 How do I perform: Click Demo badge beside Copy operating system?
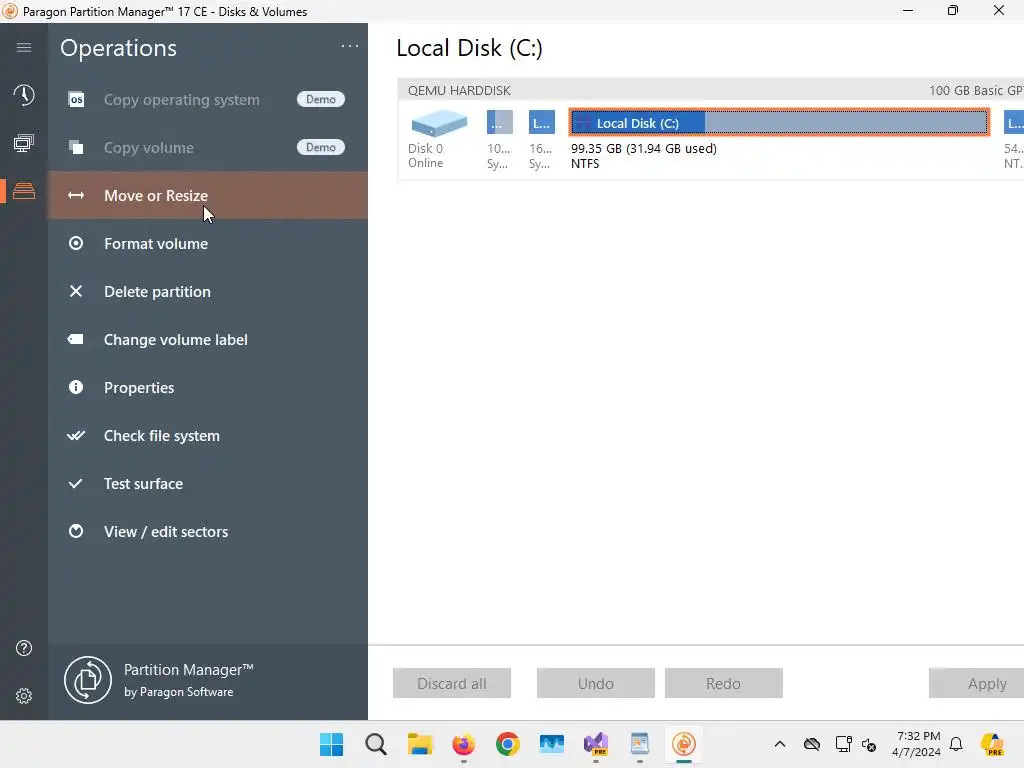[321, 99]
